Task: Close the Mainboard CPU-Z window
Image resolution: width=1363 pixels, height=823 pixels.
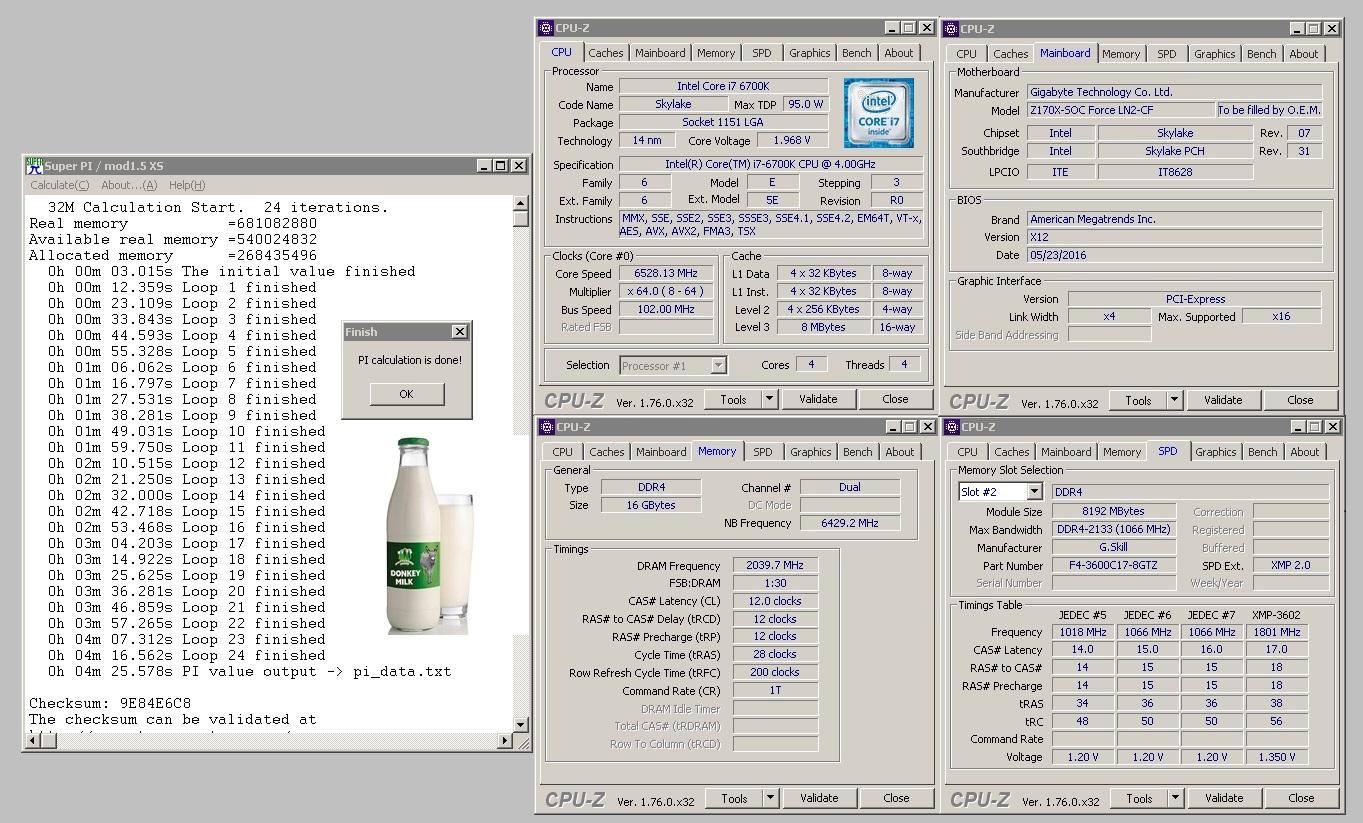Action: click(x=1331, y=29)
